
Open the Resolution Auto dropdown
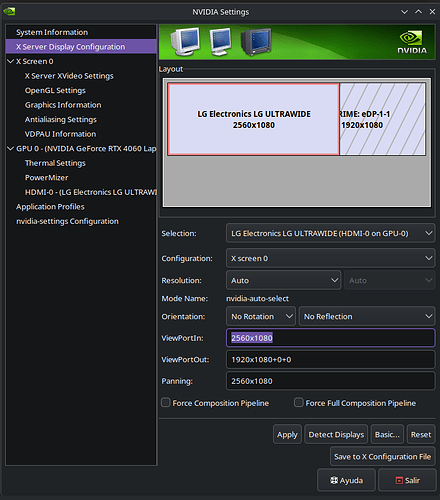(x=284, y=280)
